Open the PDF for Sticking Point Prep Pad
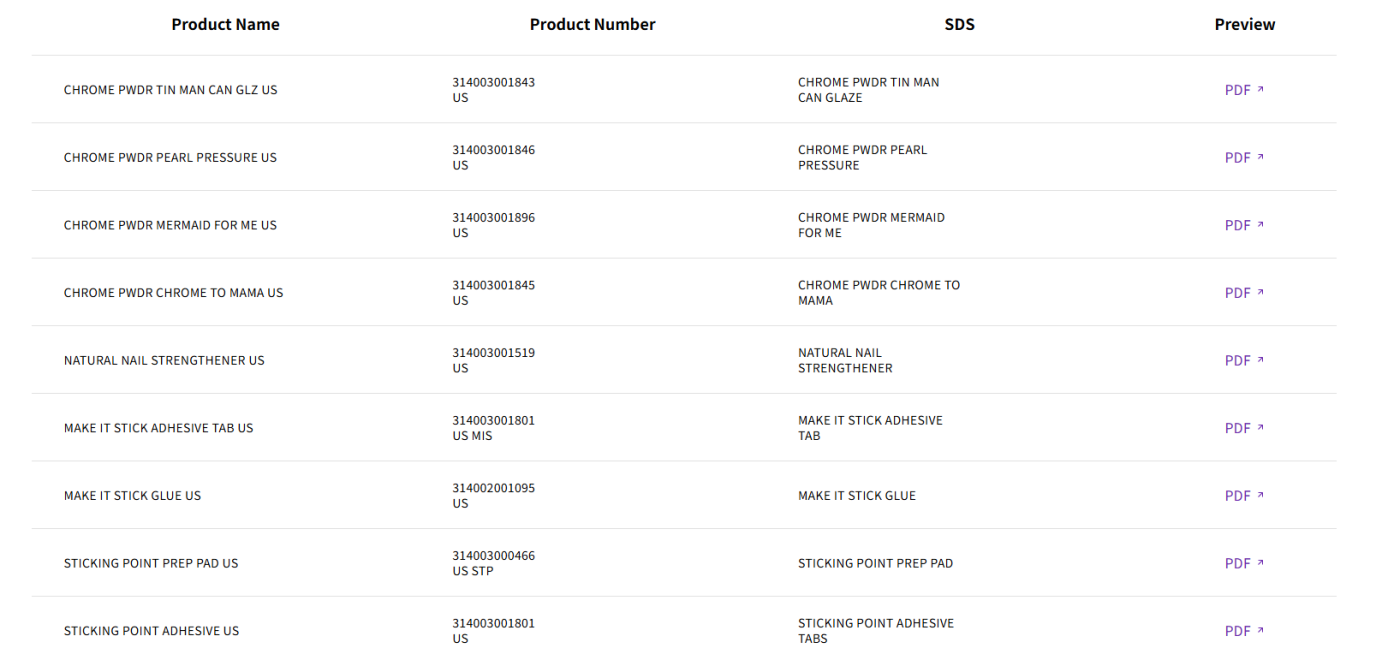 click(1243, 563)
